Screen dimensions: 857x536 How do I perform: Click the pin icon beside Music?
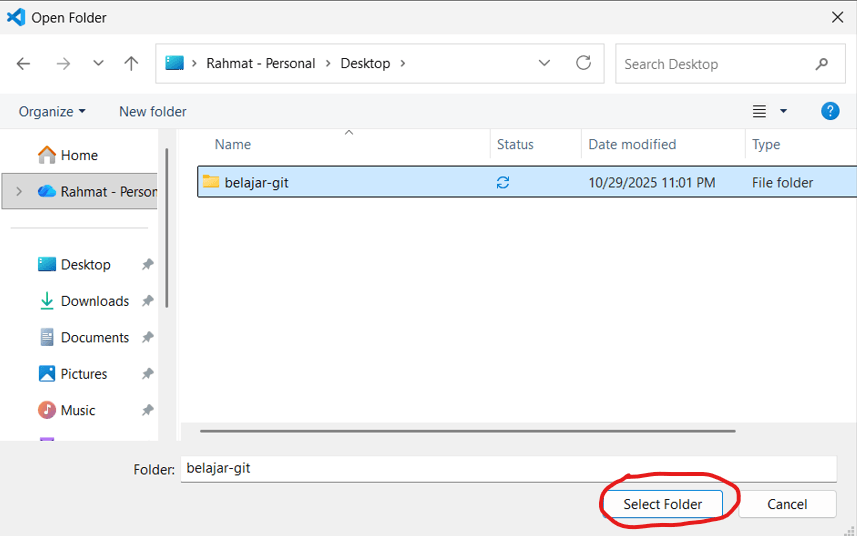(148, 410)
